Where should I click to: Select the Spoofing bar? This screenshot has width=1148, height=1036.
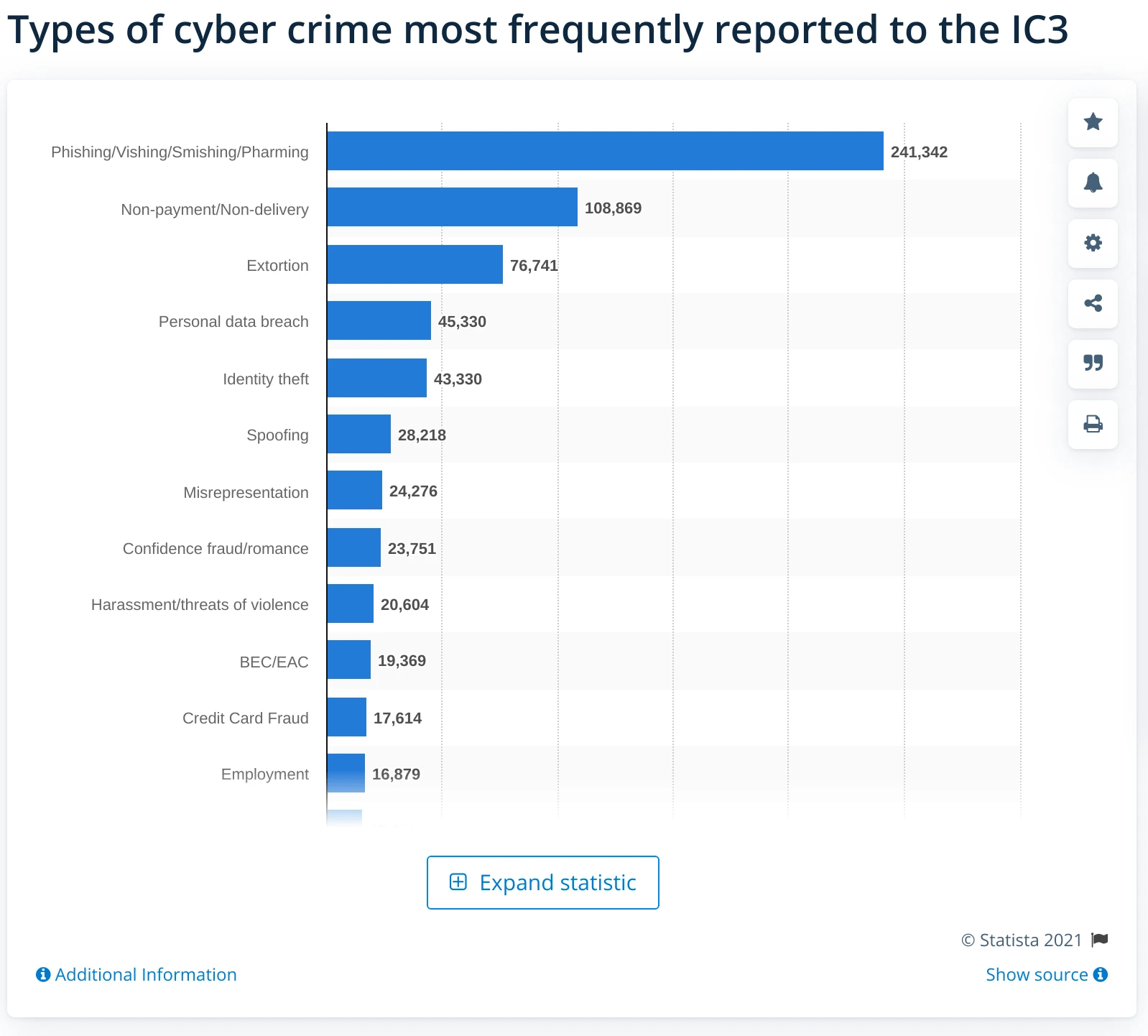click(358, 434)
